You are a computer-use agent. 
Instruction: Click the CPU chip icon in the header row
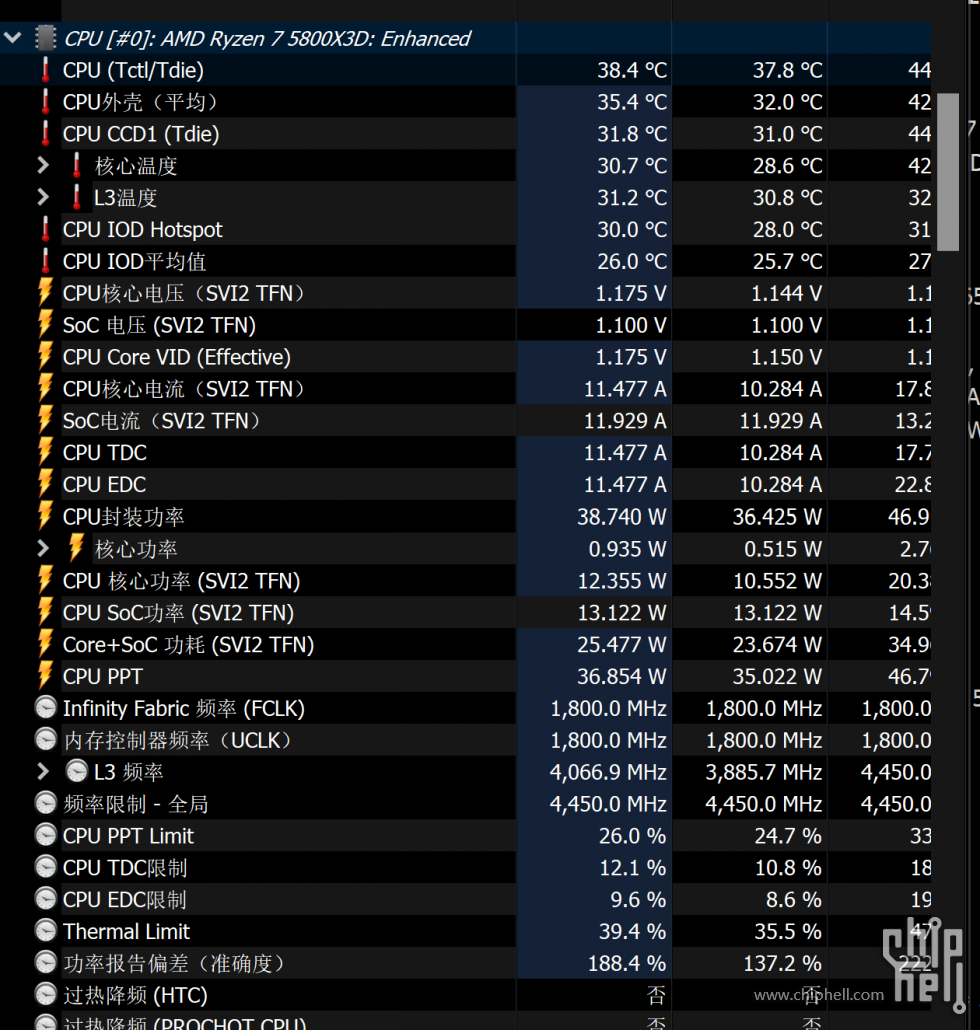coord(45,38)
